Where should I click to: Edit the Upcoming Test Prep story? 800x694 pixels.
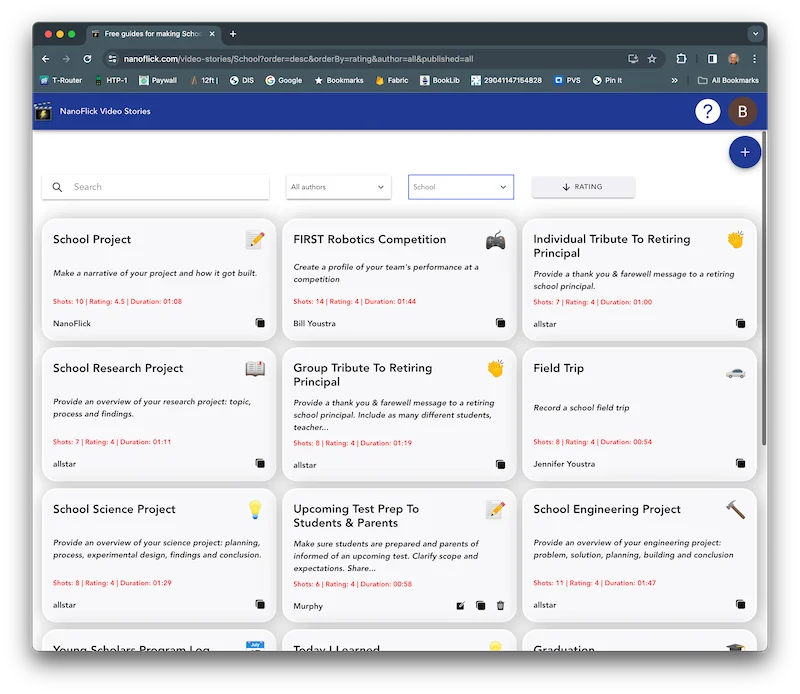[x=460, y=605]
